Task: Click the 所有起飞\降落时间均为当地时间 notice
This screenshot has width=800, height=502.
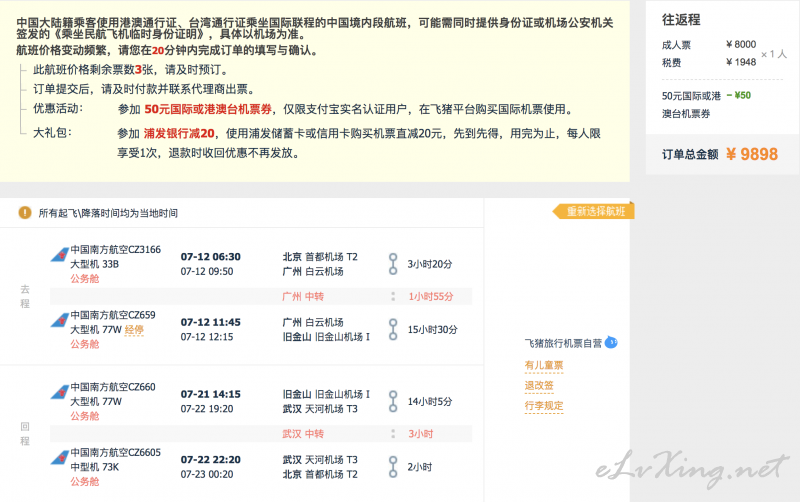Action: [108, 213]
